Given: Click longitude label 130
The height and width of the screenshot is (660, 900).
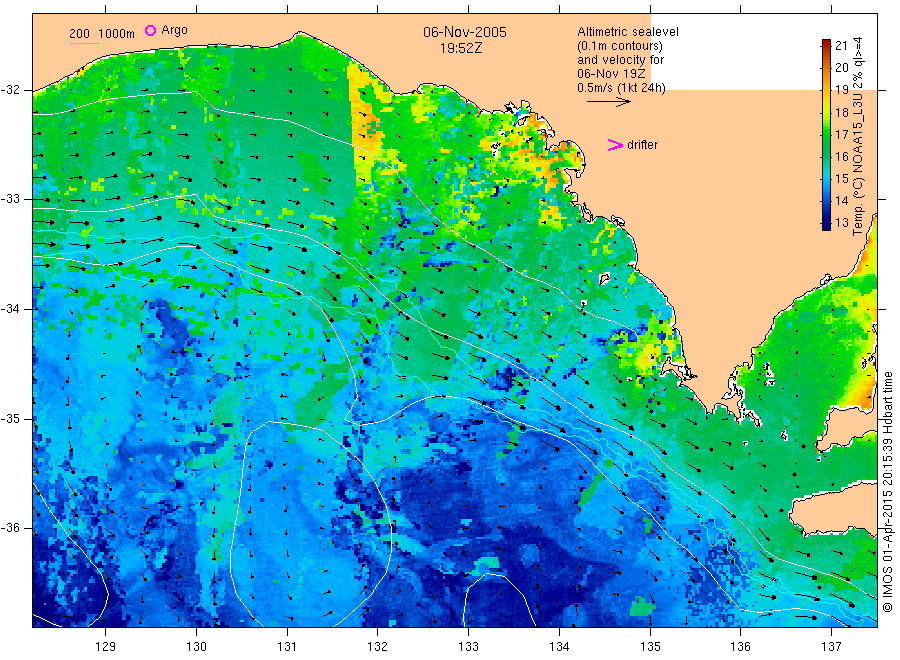Looking at the screenshot, I should click(x=196, y=647).
